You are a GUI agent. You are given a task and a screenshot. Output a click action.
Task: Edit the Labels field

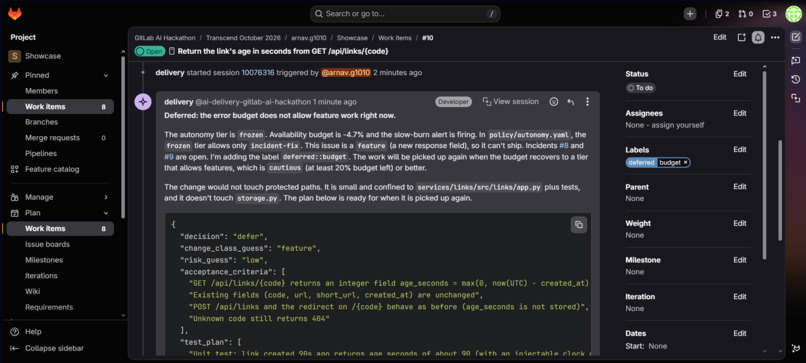click(x=740, y=150)
